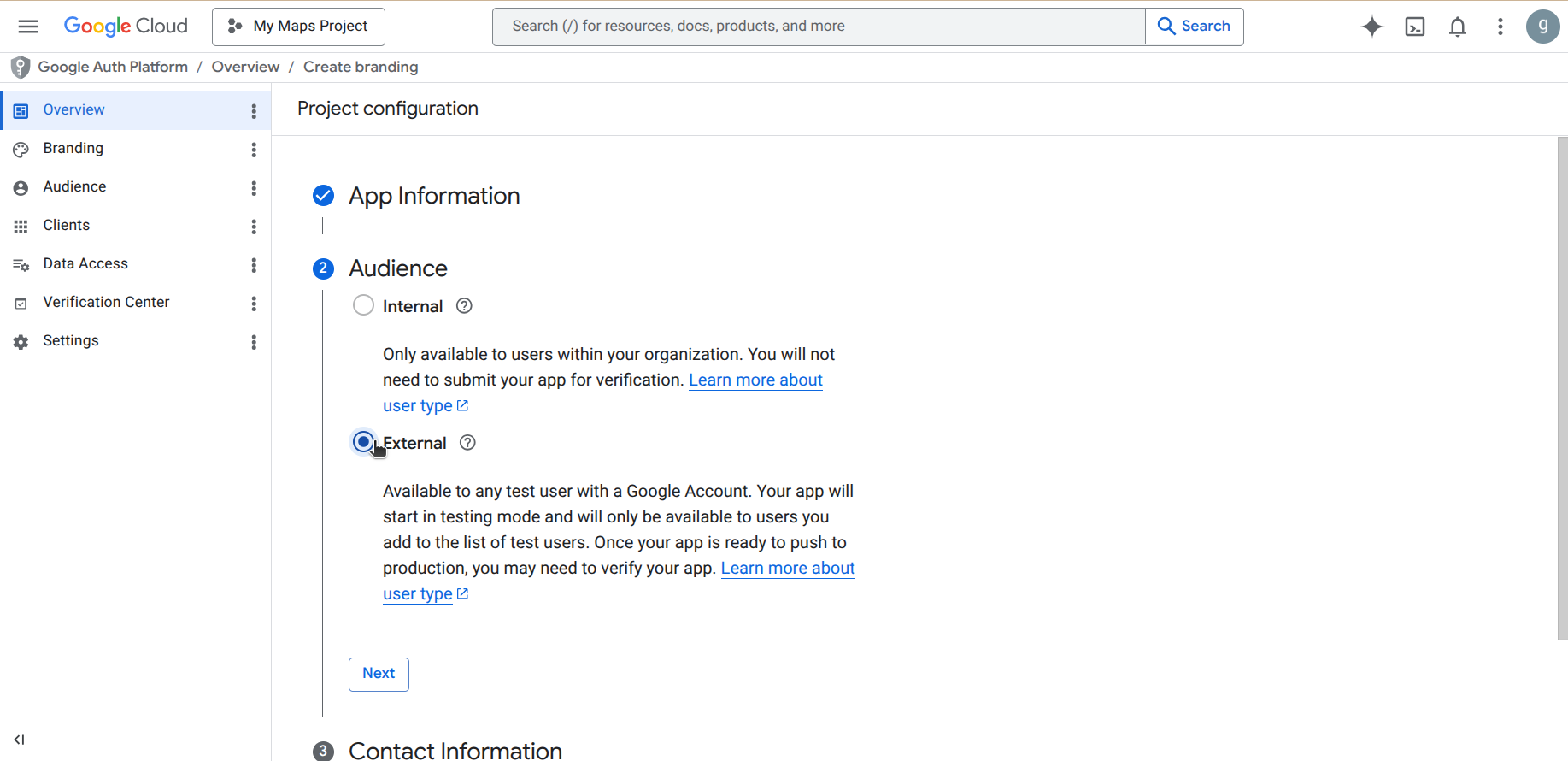Click the Branding palette icon
This screenshot has width=1568, height=761.
click(21, 150)
